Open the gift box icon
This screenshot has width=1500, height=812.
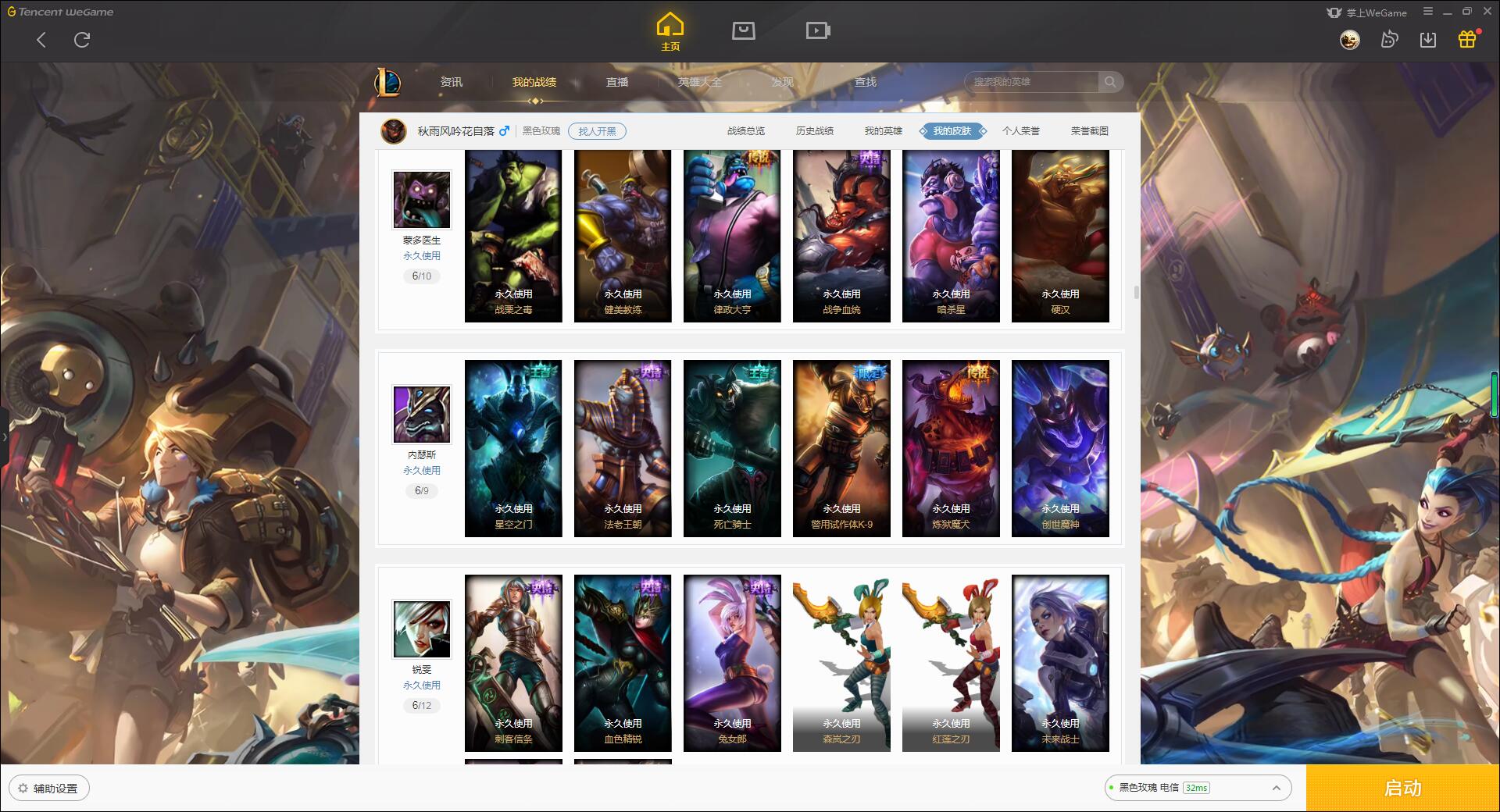coord(1468,39)
